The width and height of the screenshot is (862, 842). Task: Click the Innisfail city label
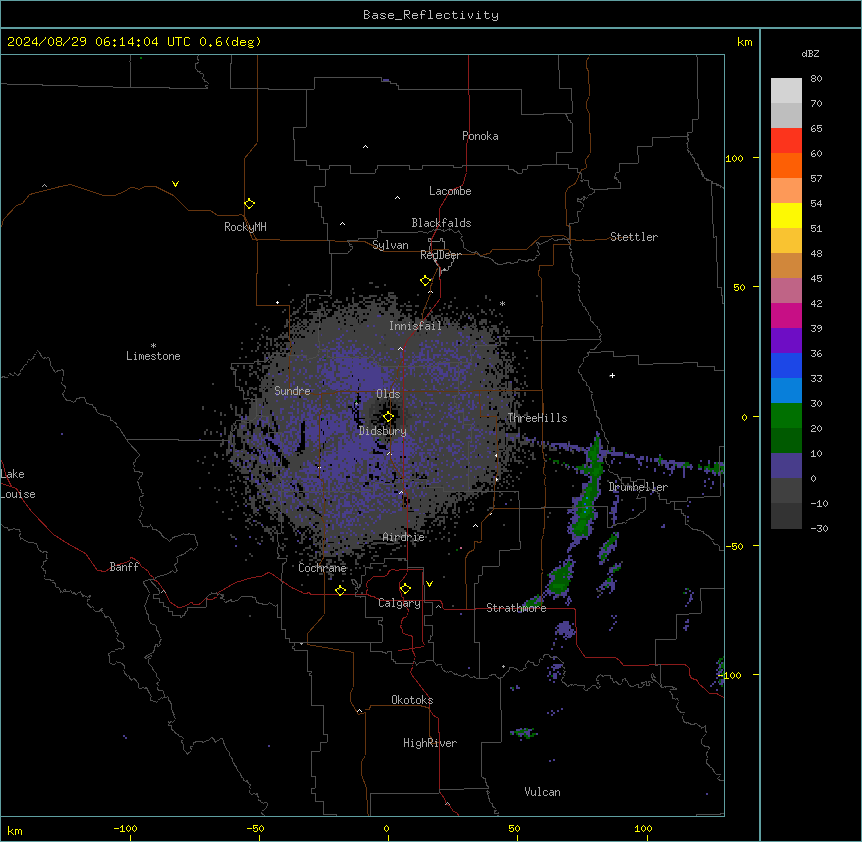tap(415, 326)
